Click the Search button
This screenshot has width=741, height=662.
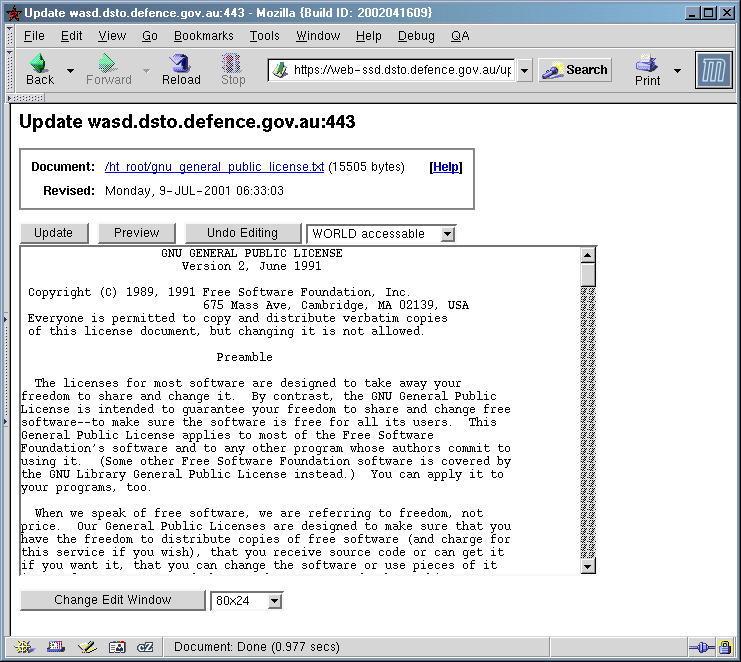575,70
